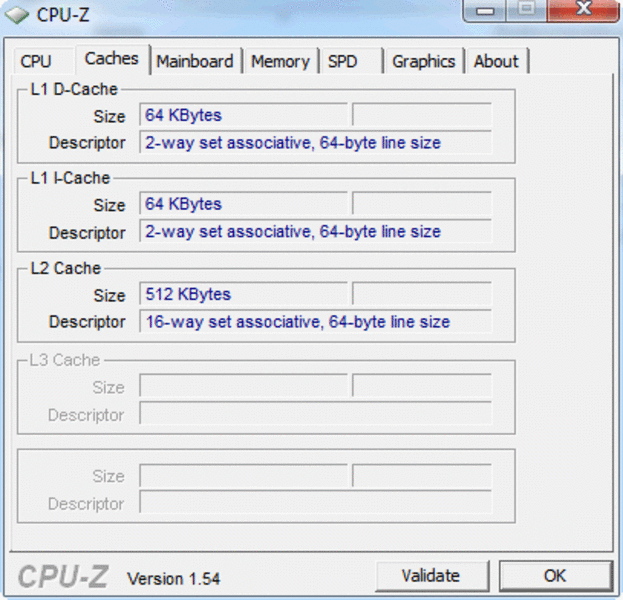Viewport: 623px width, 600px height.
Task: Click the L3 Cache empty size field
Action: [243, 385]
